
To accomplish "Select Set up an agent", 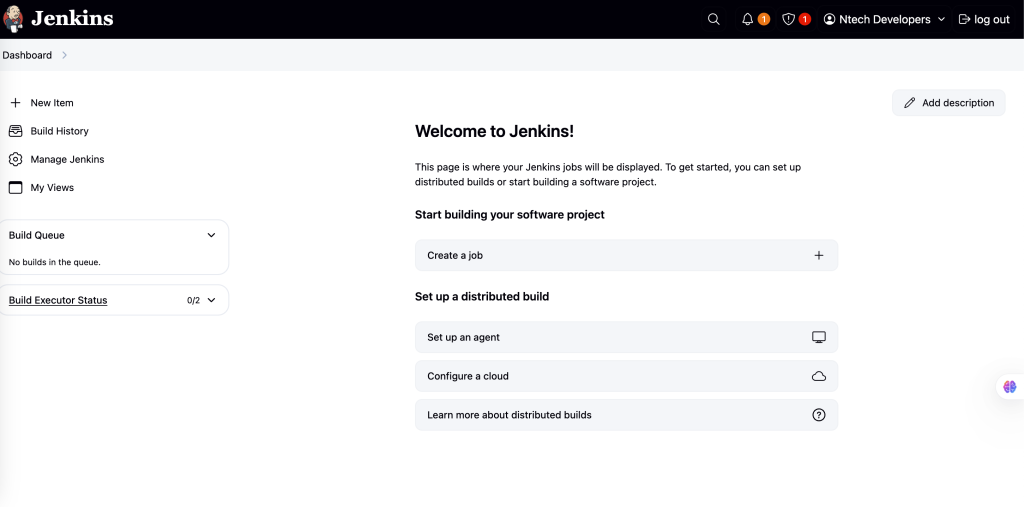I will [x=626, y=337].
